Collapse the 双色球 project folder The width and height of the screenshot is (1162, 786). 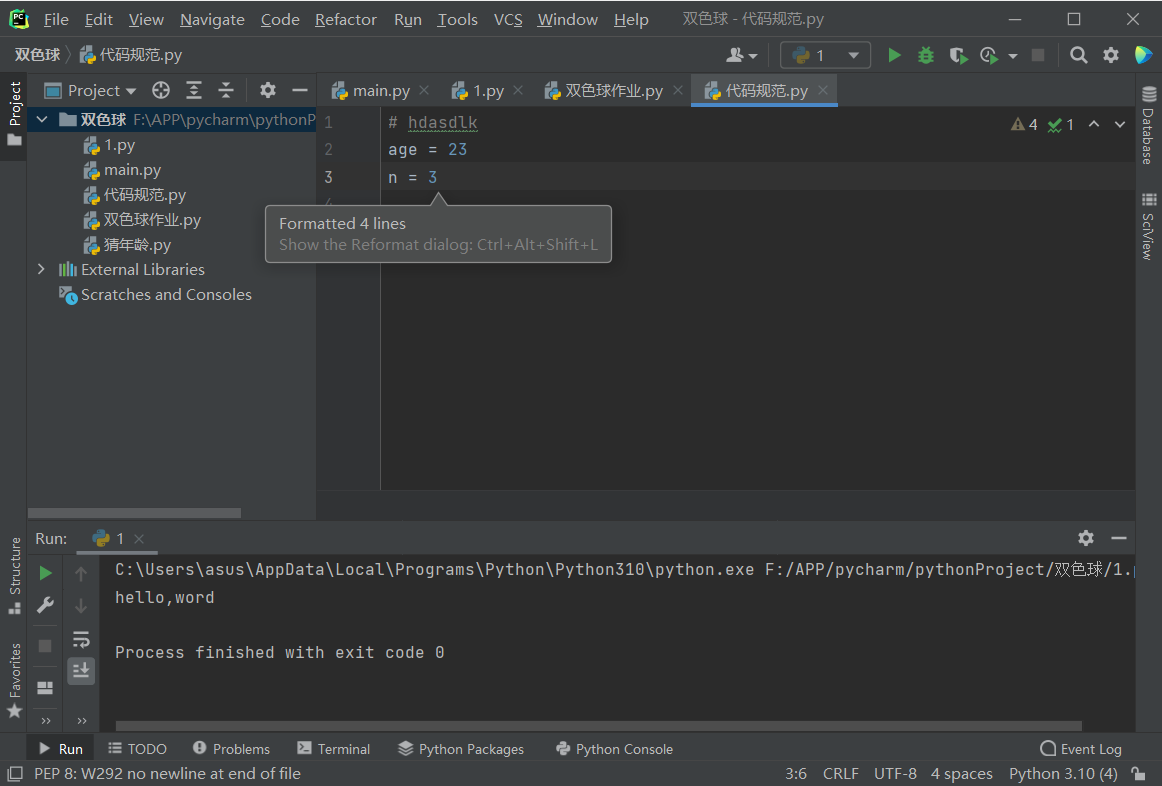tap(42, 119)
